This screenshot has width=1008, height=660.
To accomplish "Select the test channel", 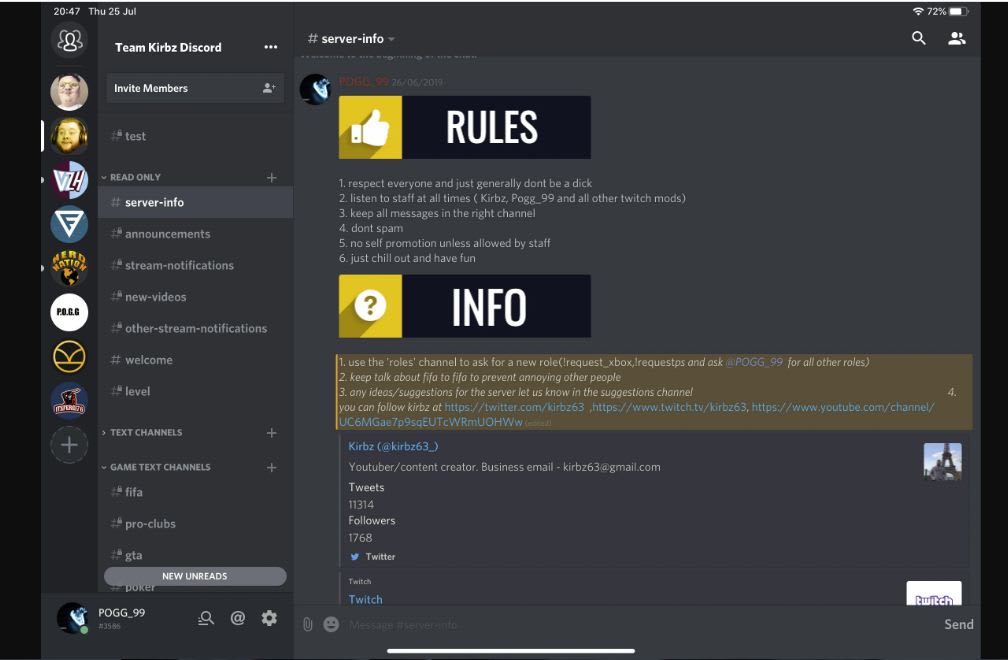I will click(195, 136).
